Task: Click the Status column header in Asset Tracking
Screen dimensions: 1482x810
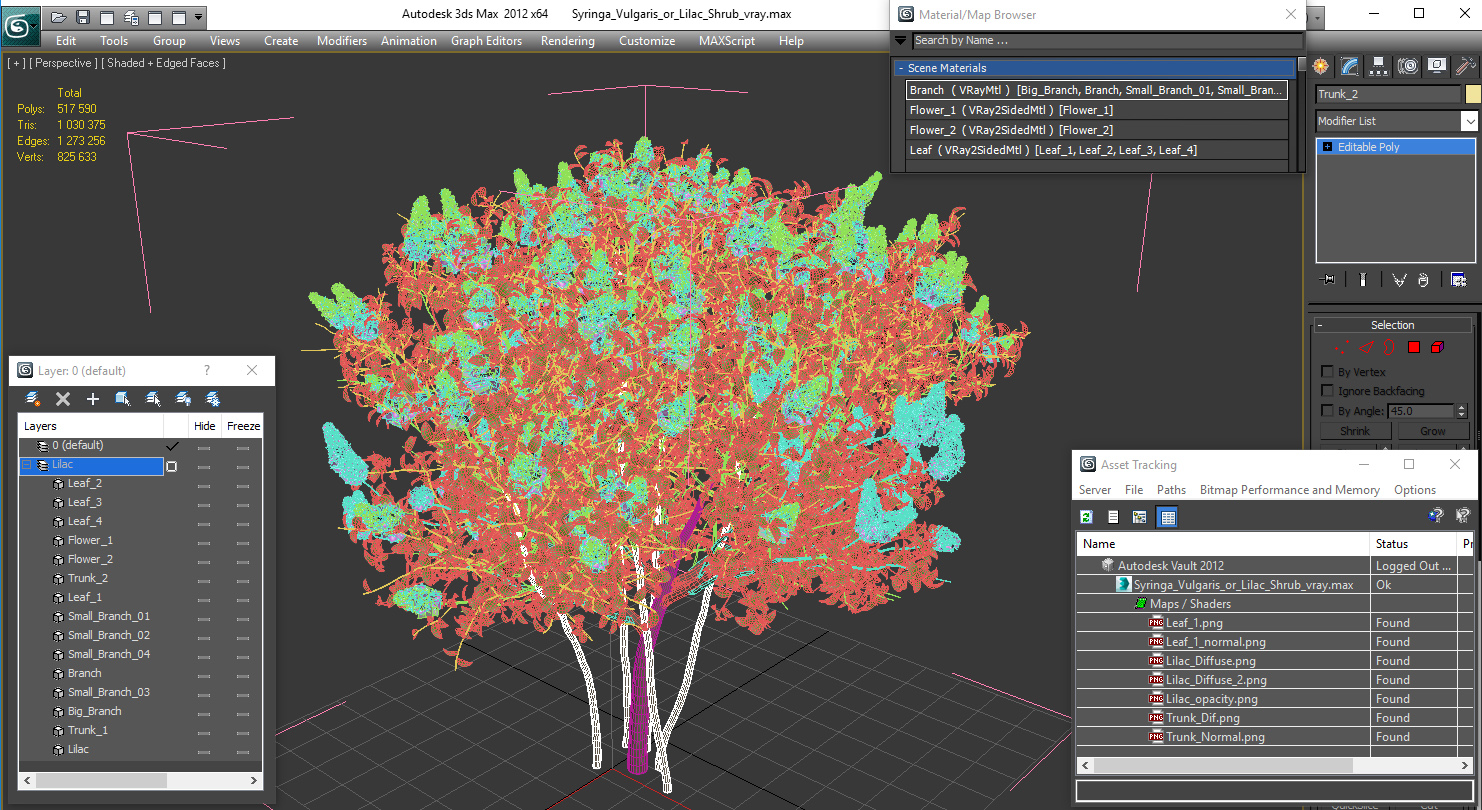Action: pyautogui.click(x=1415, y=544)
